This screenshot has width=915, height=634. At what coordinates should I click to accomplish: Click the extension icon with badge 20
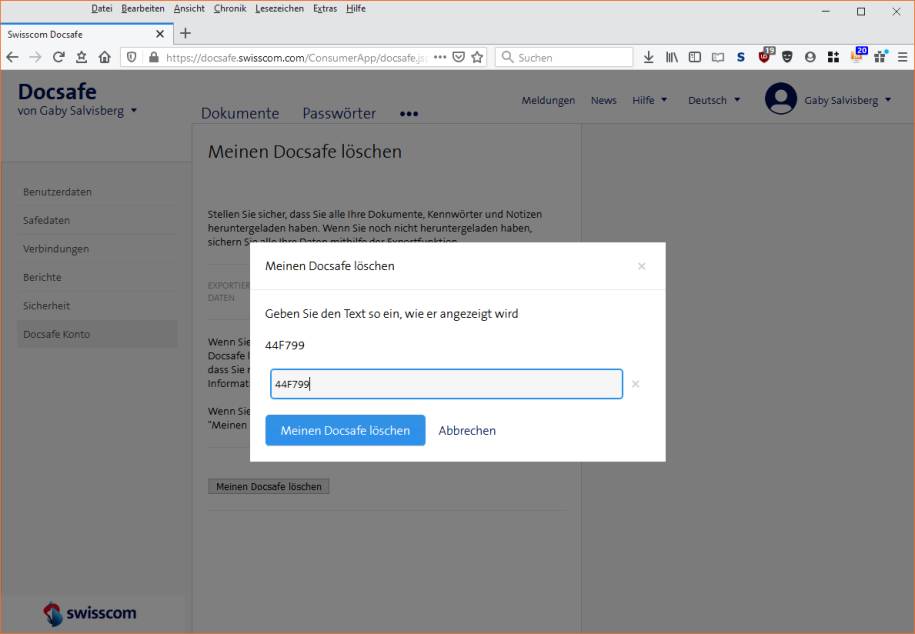tap(858, 55)
